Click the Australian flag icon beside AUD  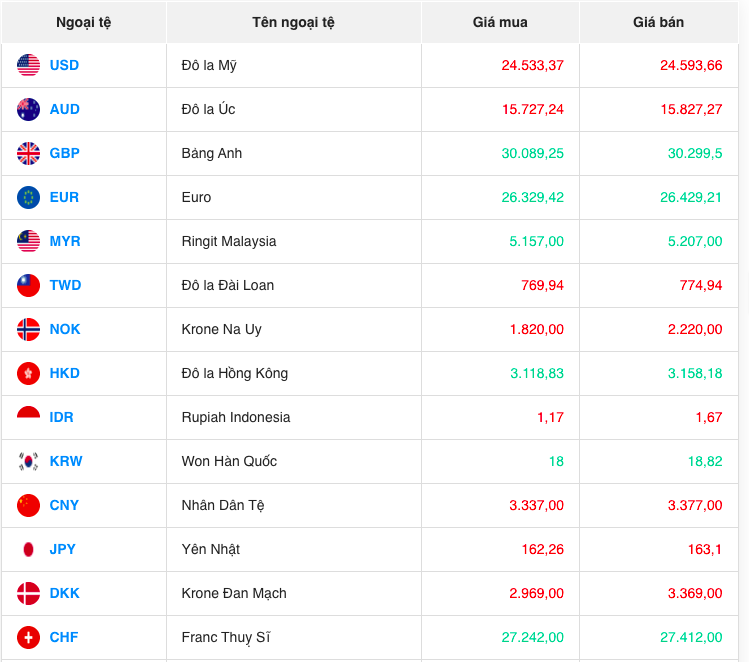tap(28, 109)
